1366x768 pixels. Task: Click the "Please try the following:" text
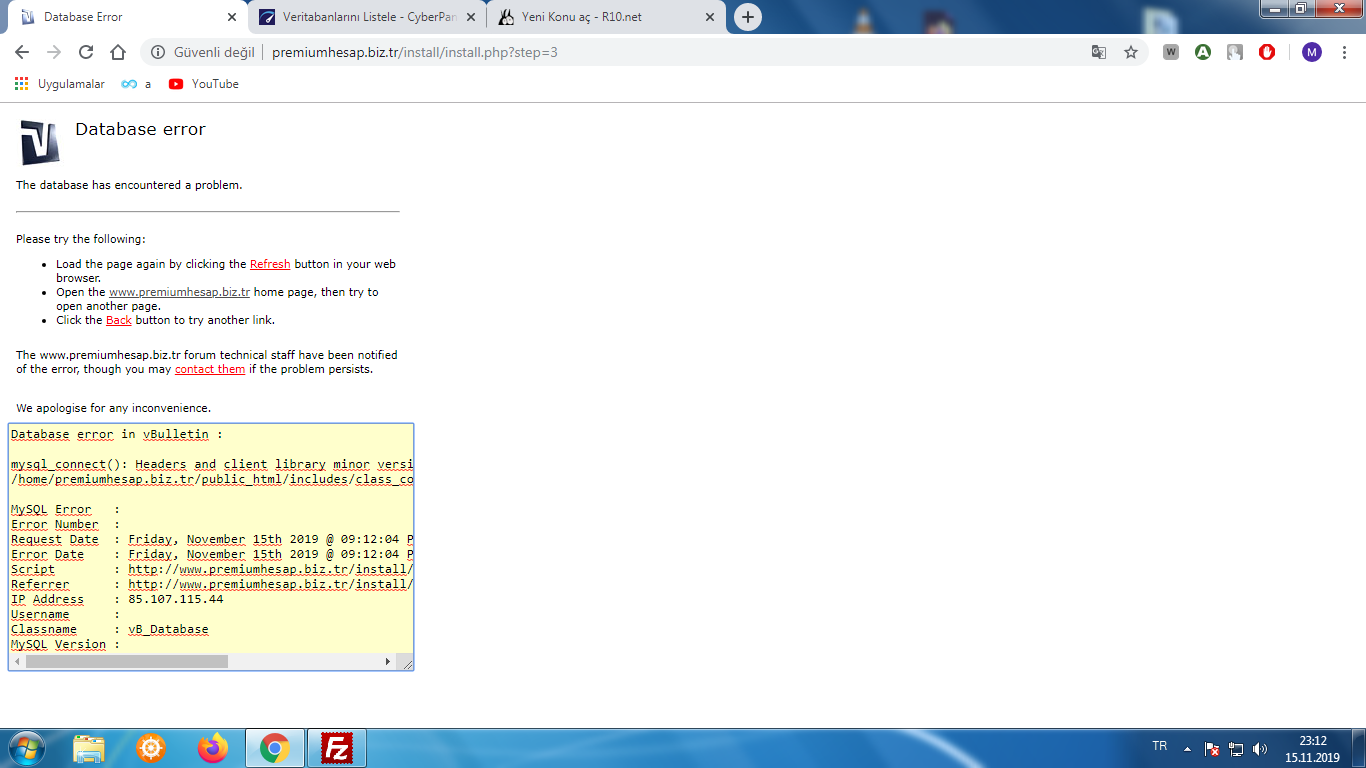[80, 239]
